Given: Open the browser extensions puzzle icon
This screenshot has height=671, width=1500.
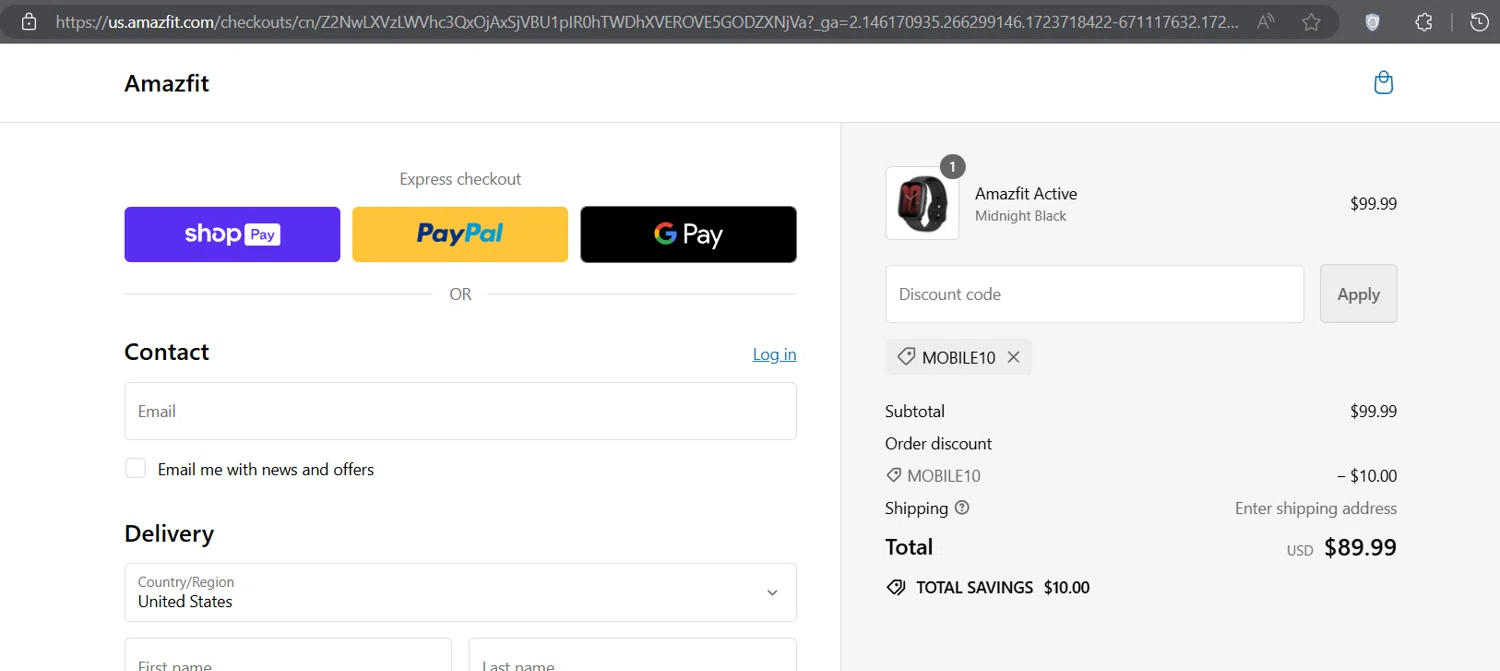Looking at the screenshot, I should (1424, 21).
